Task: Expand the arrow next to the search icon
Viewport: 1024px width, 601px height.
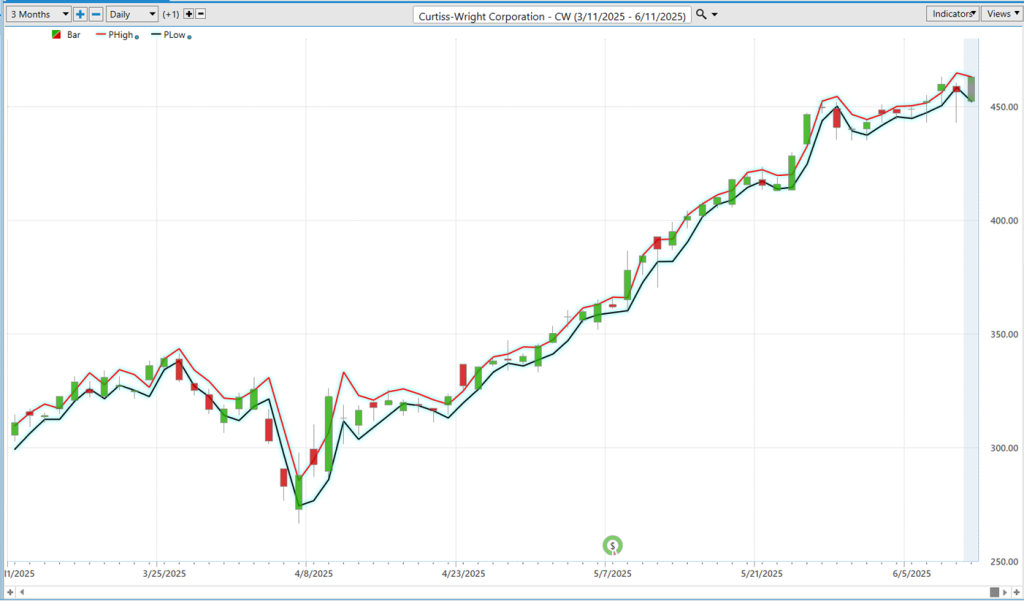Action: [715, 15]
